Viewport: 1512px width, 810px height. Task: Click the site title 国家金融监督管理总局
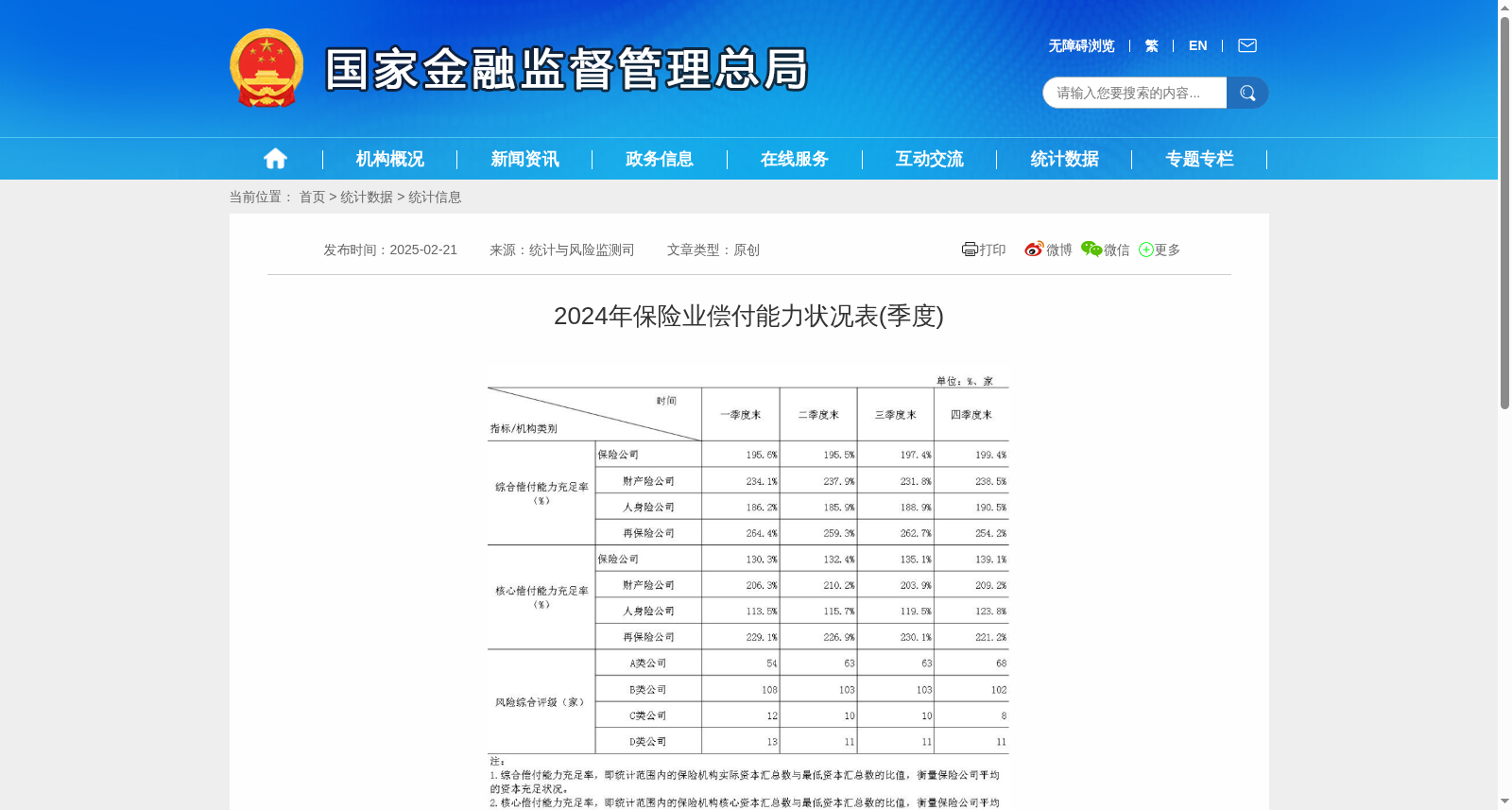click(567, 69)
